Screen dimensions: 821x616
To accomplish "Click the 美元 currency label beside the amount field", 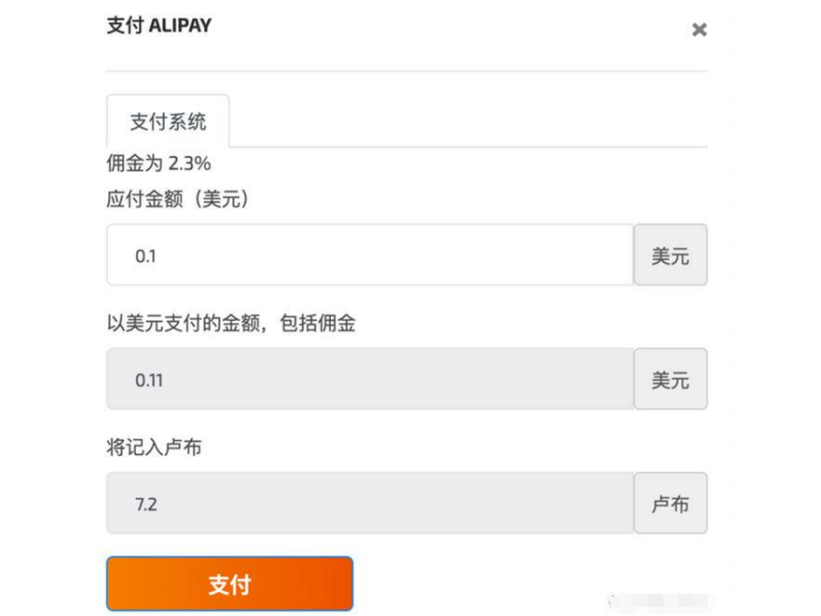I will (x=670, y=254).
